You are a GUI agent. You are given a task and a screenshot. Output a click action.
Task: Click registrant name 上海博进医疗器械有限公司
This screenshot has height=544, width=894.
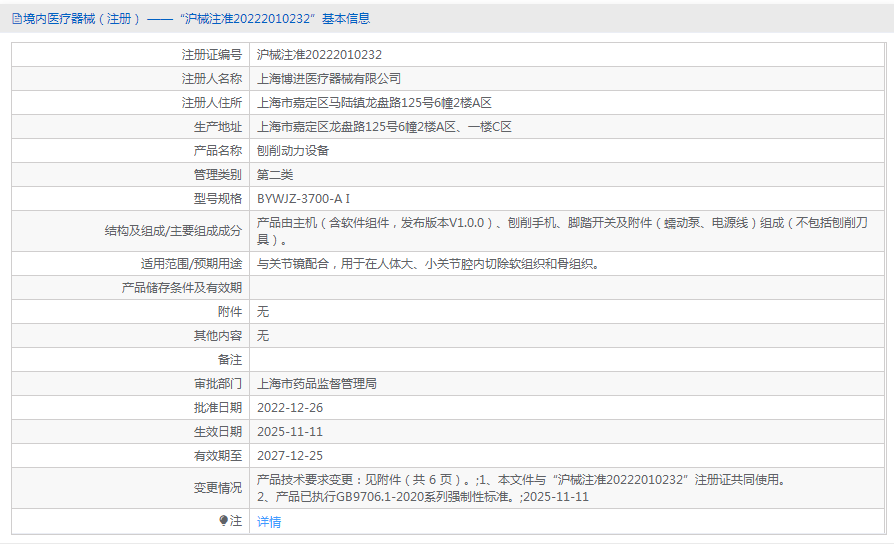point(328,79)
